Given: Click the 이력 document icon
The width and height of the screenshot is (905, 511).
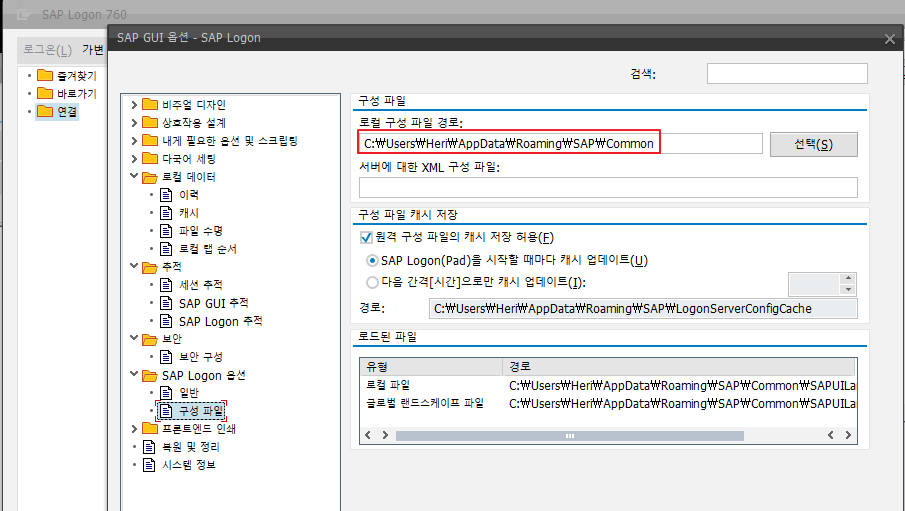Looking at the screenshot, I should coord(166,195).
